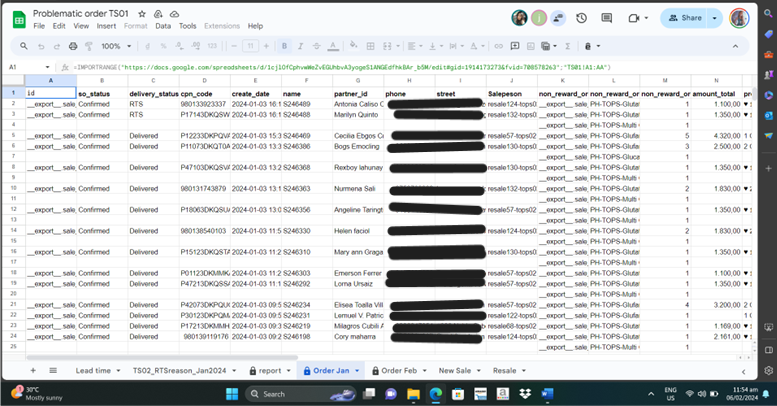Open the TS02_RTSreason_Jan2024 tab dropdown arrow
This screenshot has height=406, width=777.
pyautogui.click(x=234, y=371)
